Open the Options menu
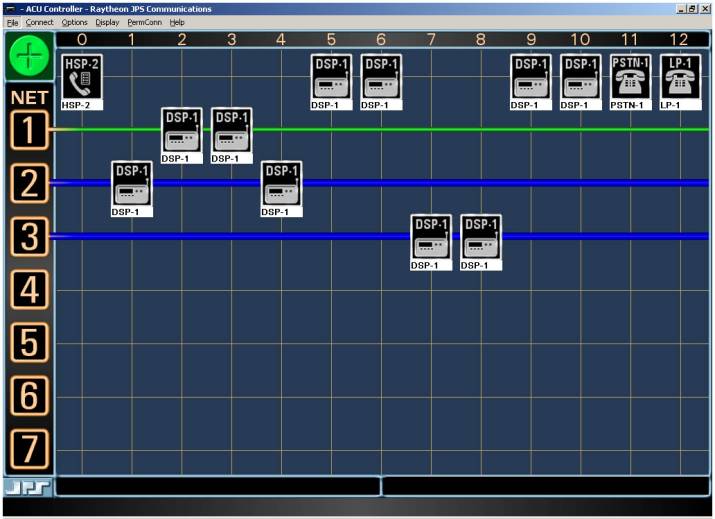This screenshot has height=519, width=715. pyautogui.click(x=74, y=22)
